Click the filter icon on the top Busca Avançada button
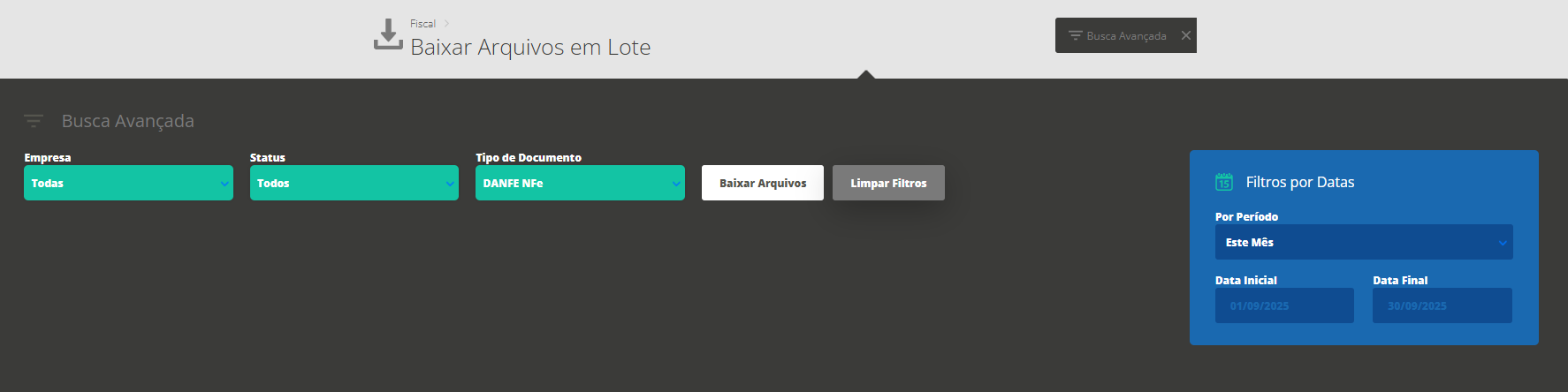 1075,36
